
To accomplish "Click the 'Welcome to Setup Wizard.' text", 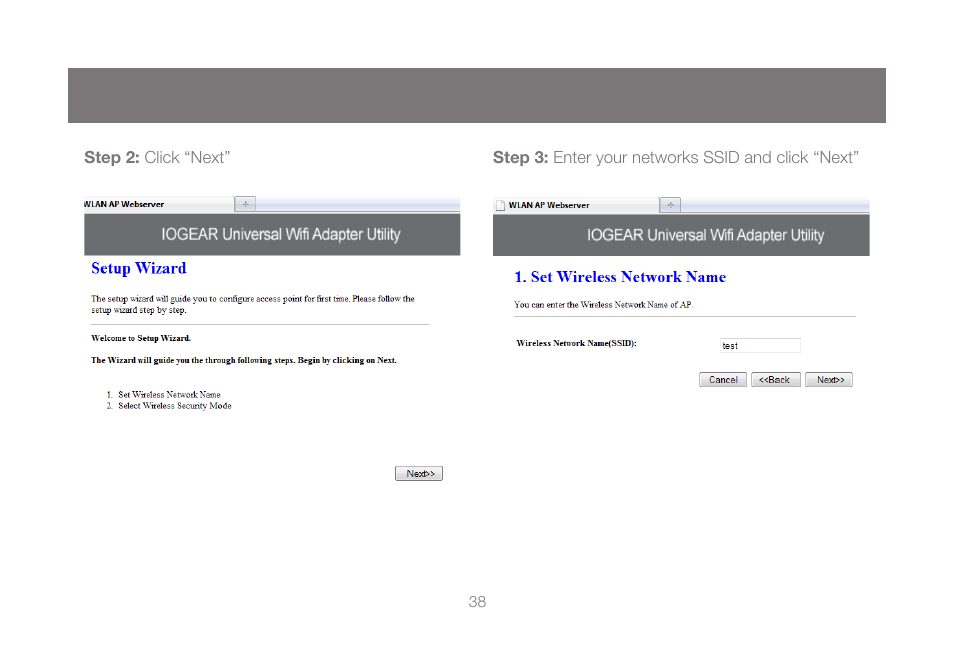I will tap(141, 338).
